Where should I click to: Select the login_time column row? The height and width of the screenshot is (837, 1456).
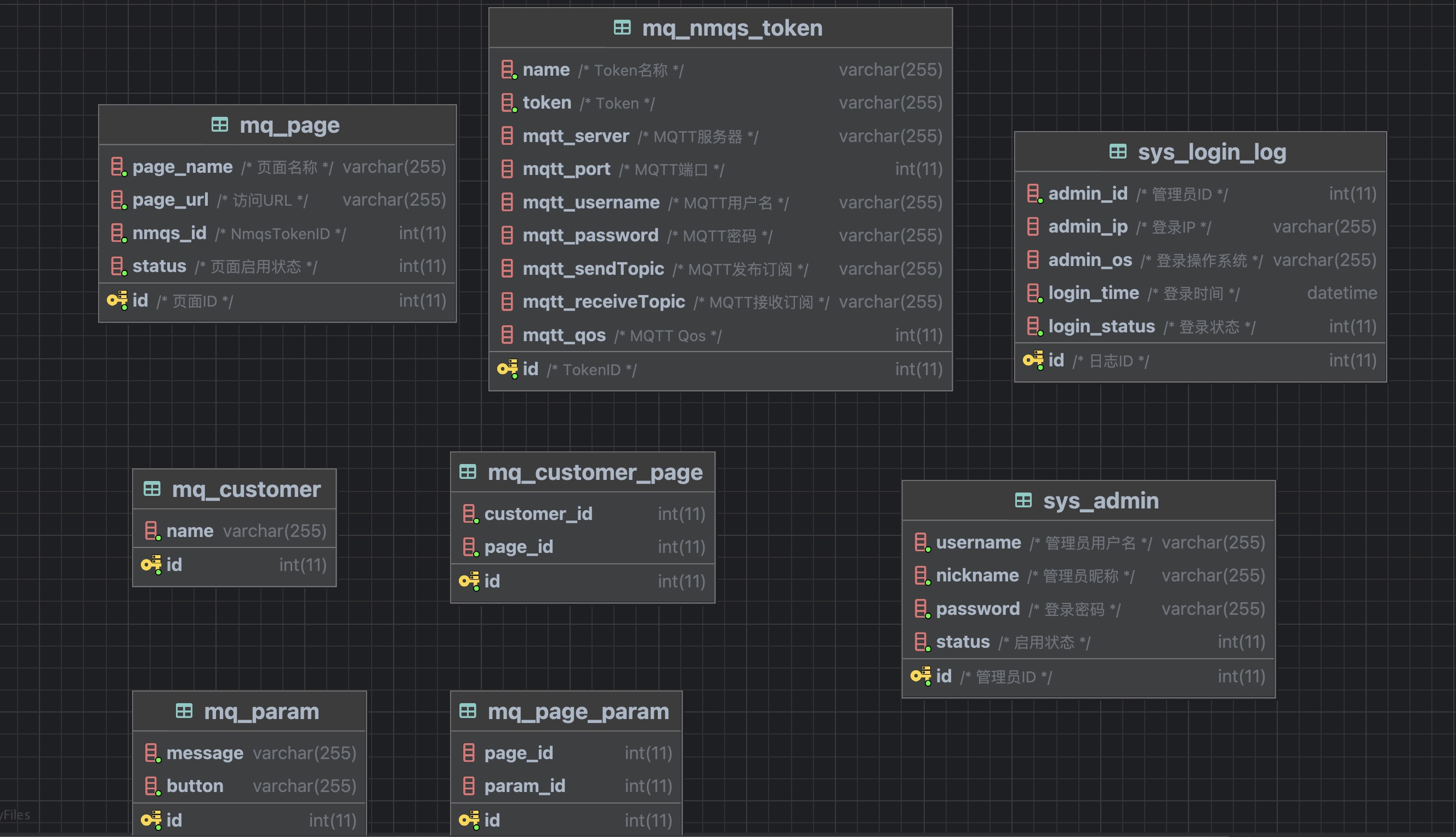[1201, 293]
